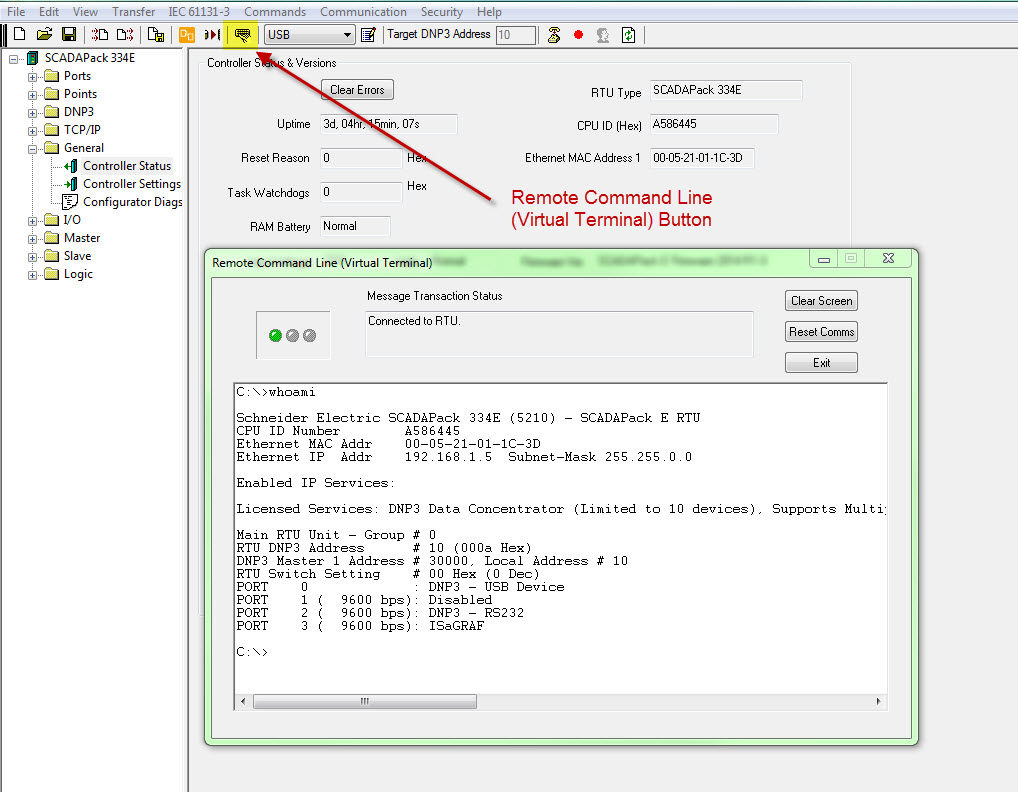Click the red circle record toolbar icon
The width and height of the screenshot is (1018, 792).
tap(578, 34)
